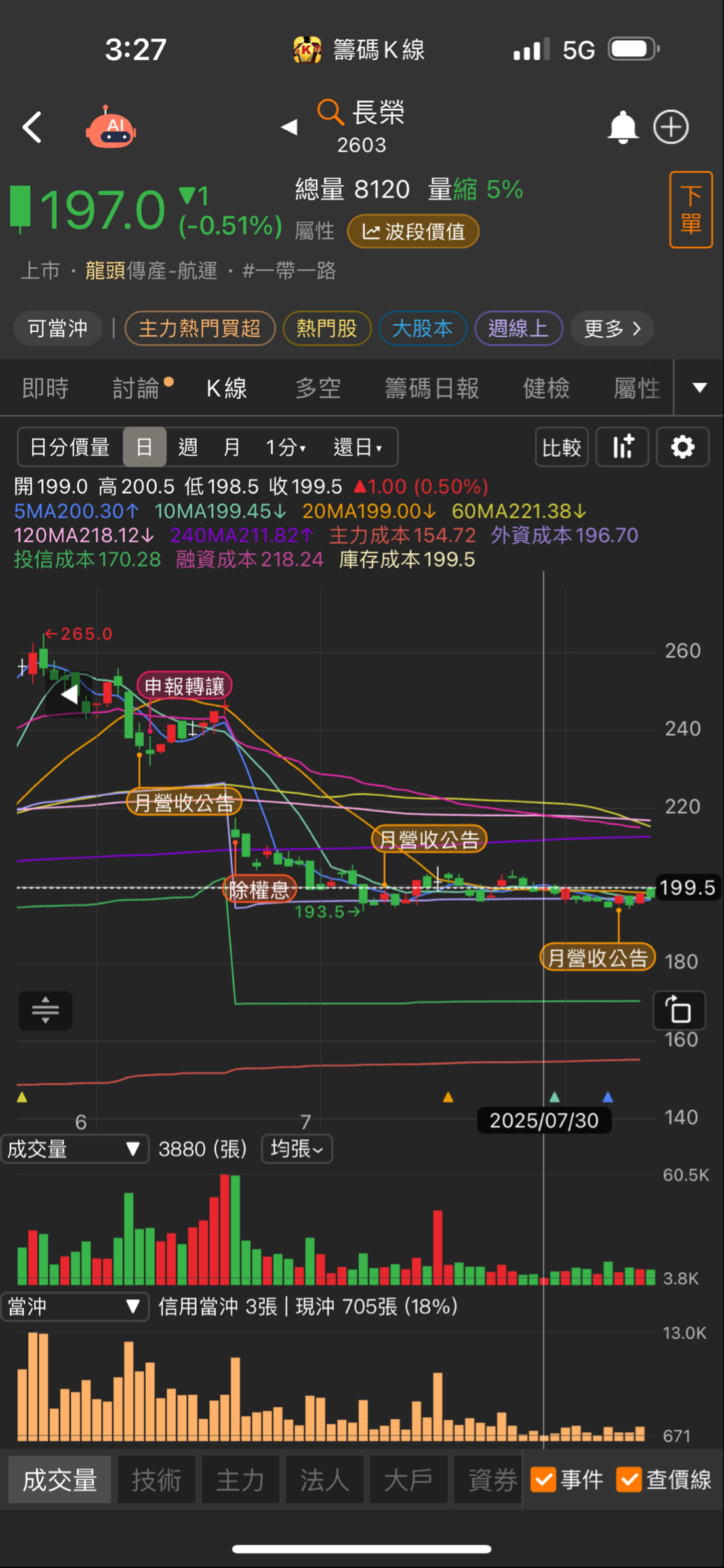Tap yellow triangle marker on date axis
Viewport: 724px width, 1568px height.
coord(22,1097)
